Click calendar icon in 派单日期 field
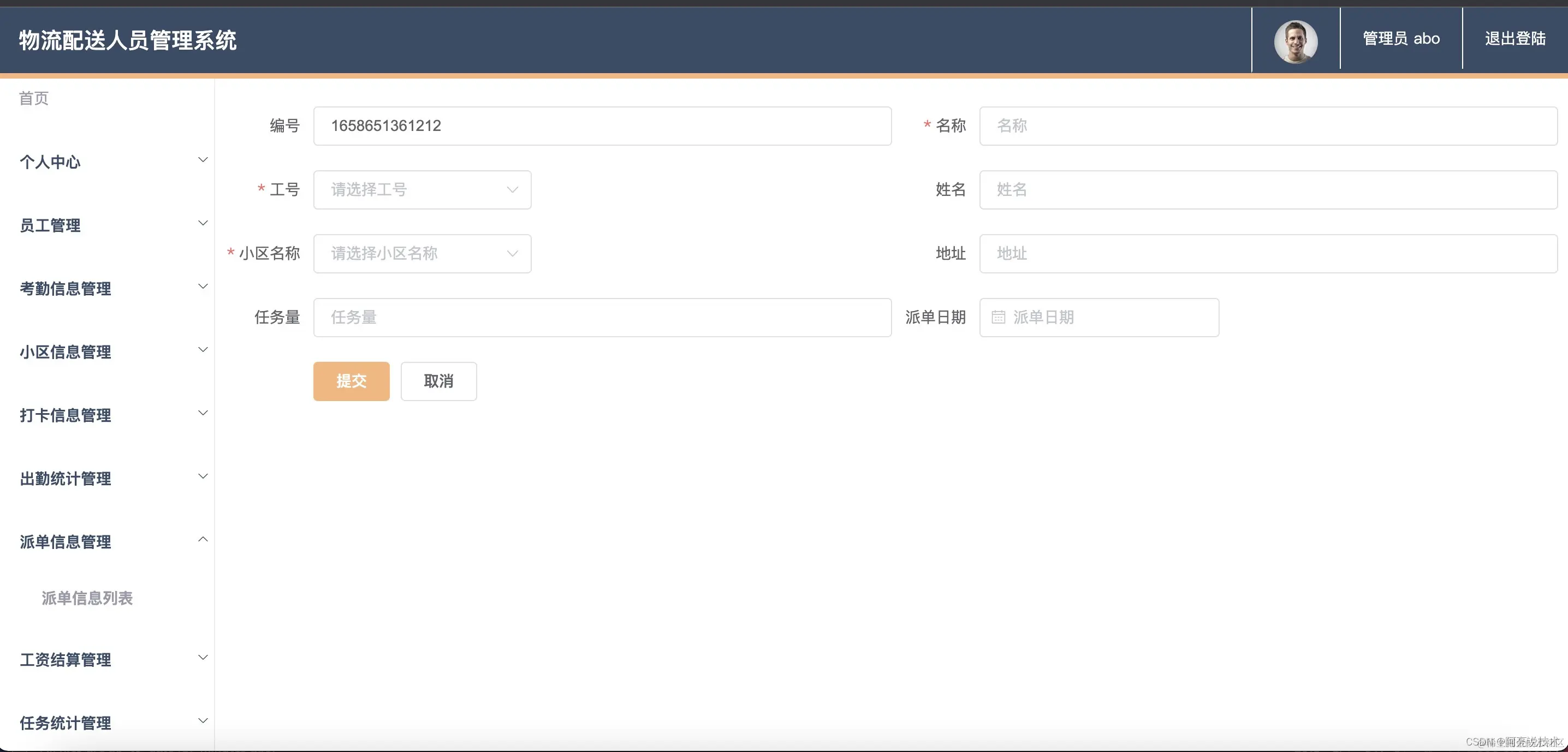Screen dimensions: 1568x752 click(998, 317)
